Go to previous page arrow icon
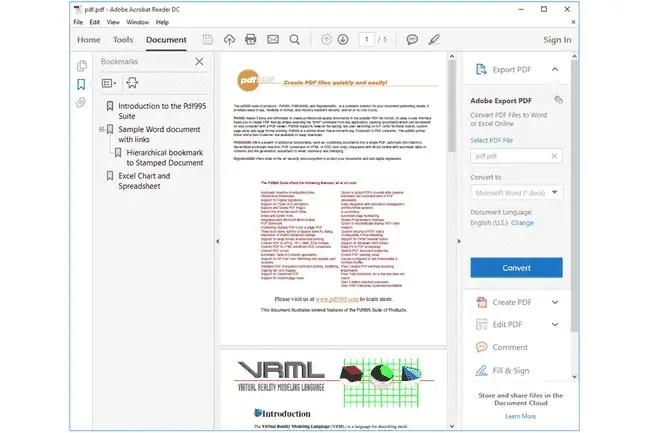Viewport: 650px width, 433px height. [x=327, y=39]
